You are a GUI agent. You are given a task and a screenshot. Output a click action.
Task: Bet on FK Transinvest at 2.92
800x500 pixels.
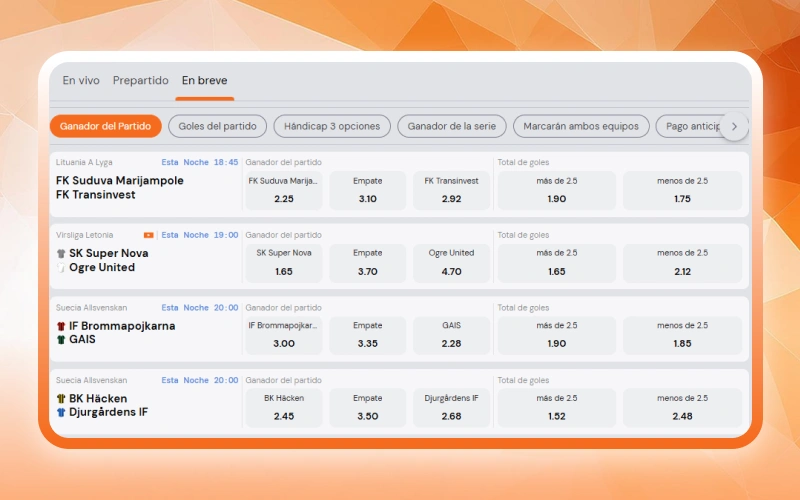452,190
